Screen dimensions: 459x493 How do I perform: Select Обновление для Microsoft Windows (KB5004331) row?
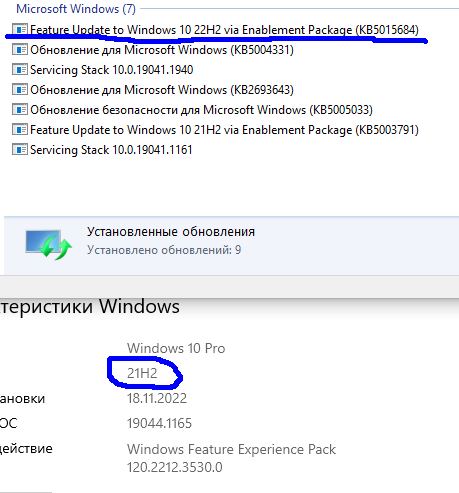click(x=162, y=50)
